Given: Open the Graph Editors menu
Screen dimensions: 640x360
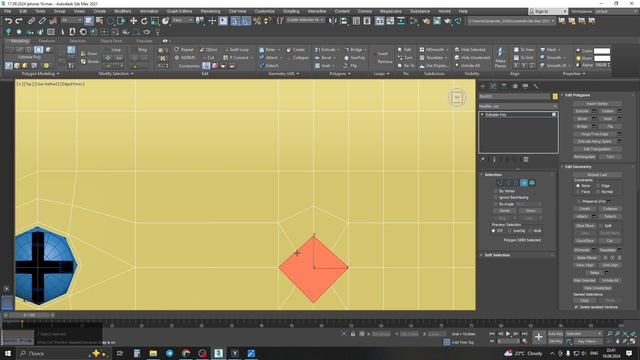Looking at the screenshot, I should [179, 11].
